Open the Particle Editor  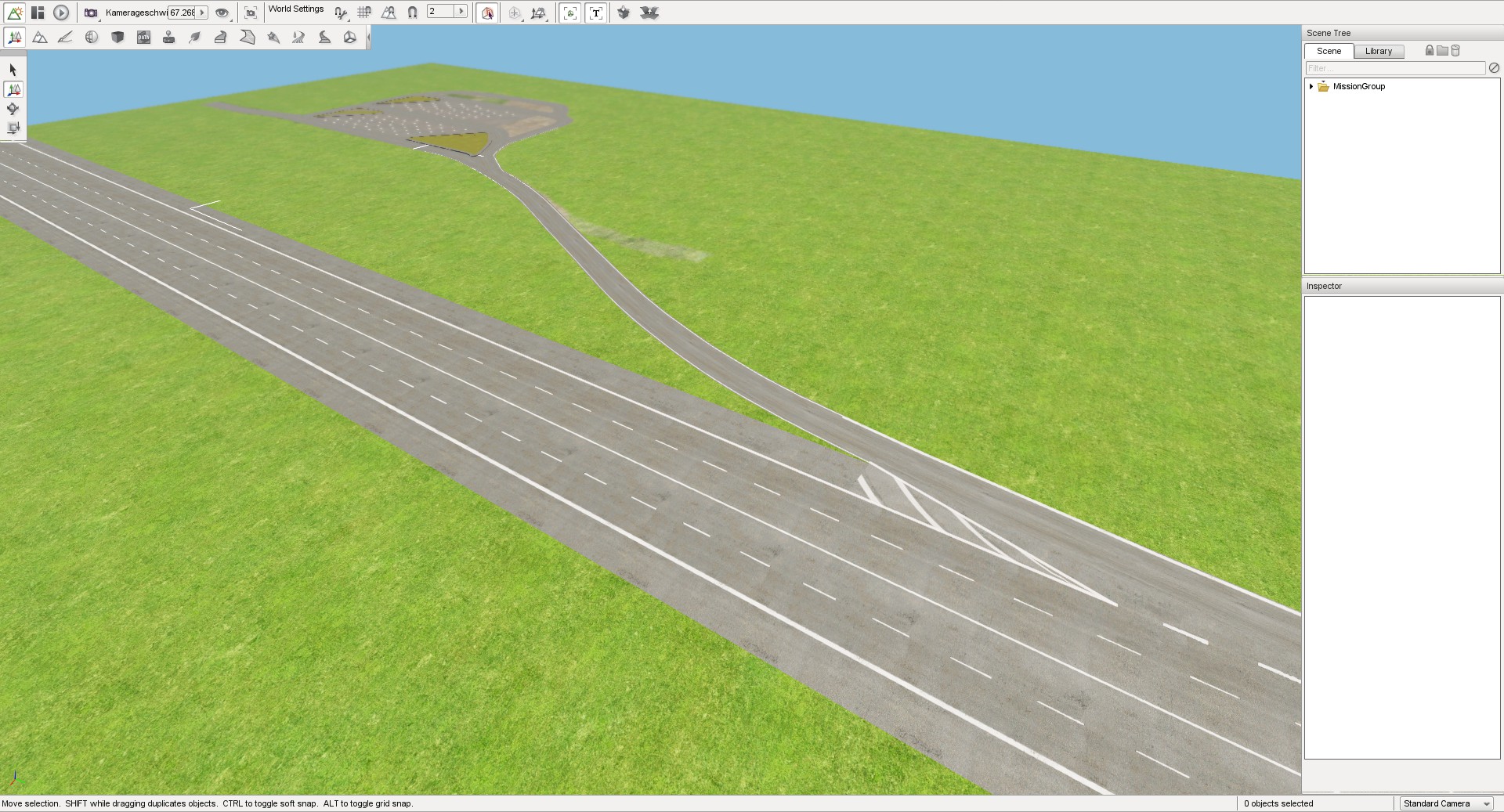[273, 38]
